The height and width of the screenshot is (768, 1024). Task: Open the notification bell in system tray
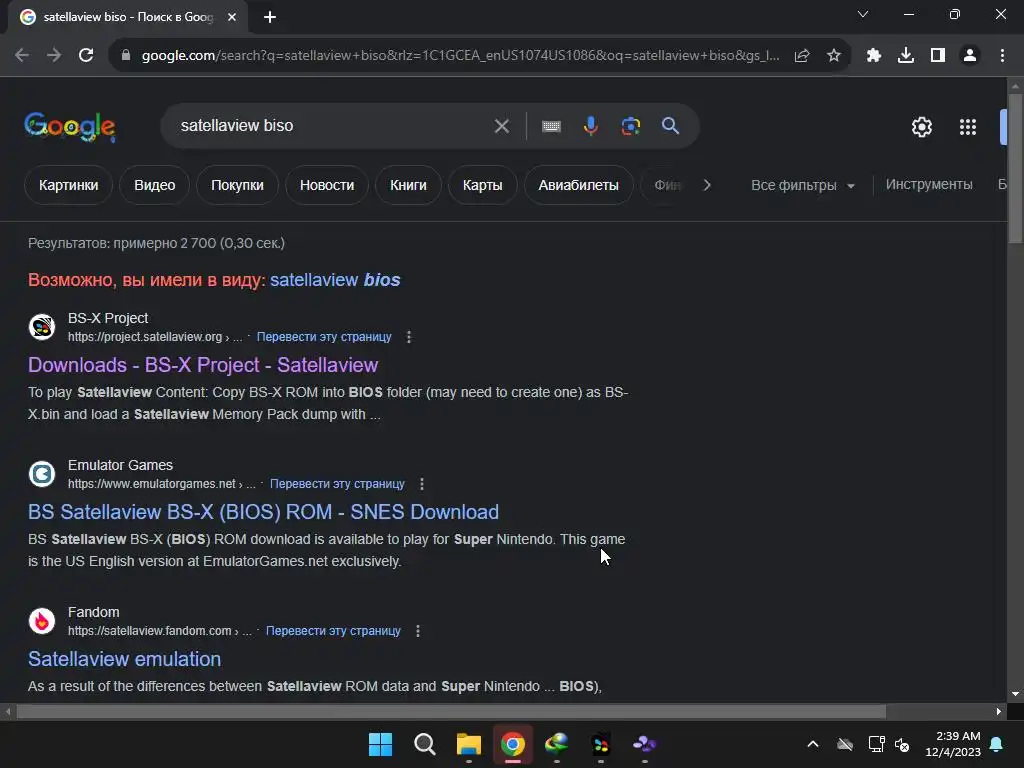click(x=997, y=744)
